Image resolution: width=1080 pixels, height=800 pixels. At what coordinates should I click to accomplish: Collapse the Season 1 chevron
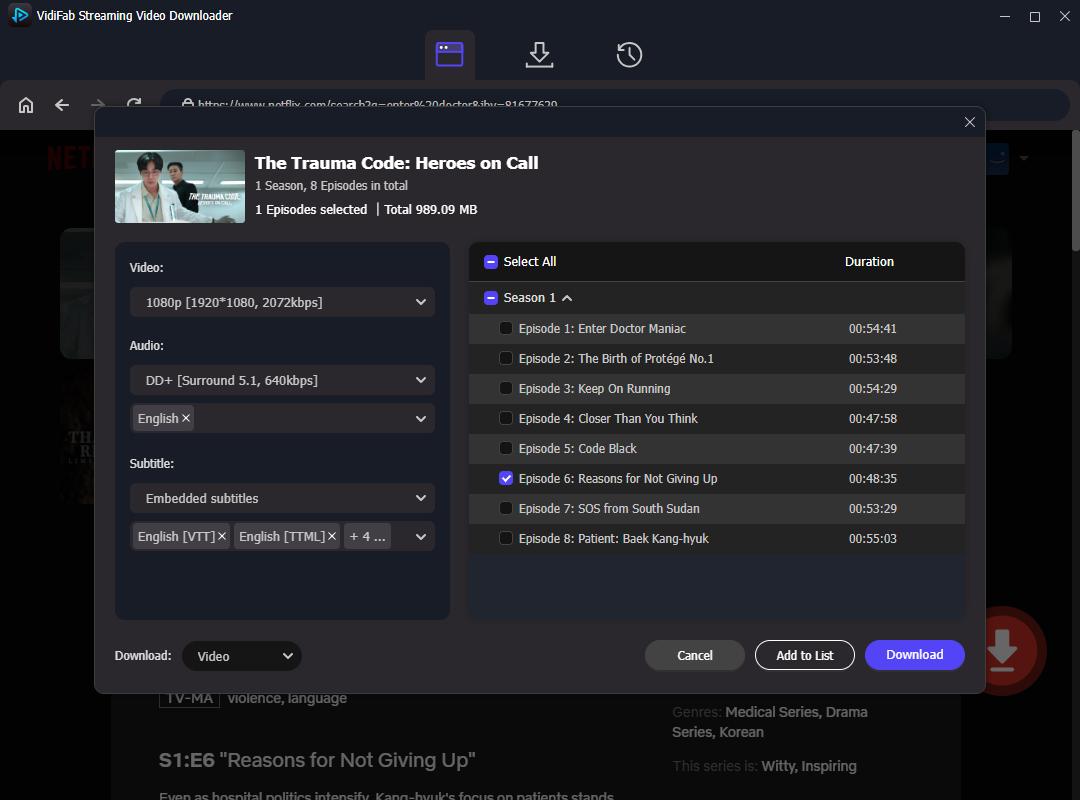click(567, 298)
